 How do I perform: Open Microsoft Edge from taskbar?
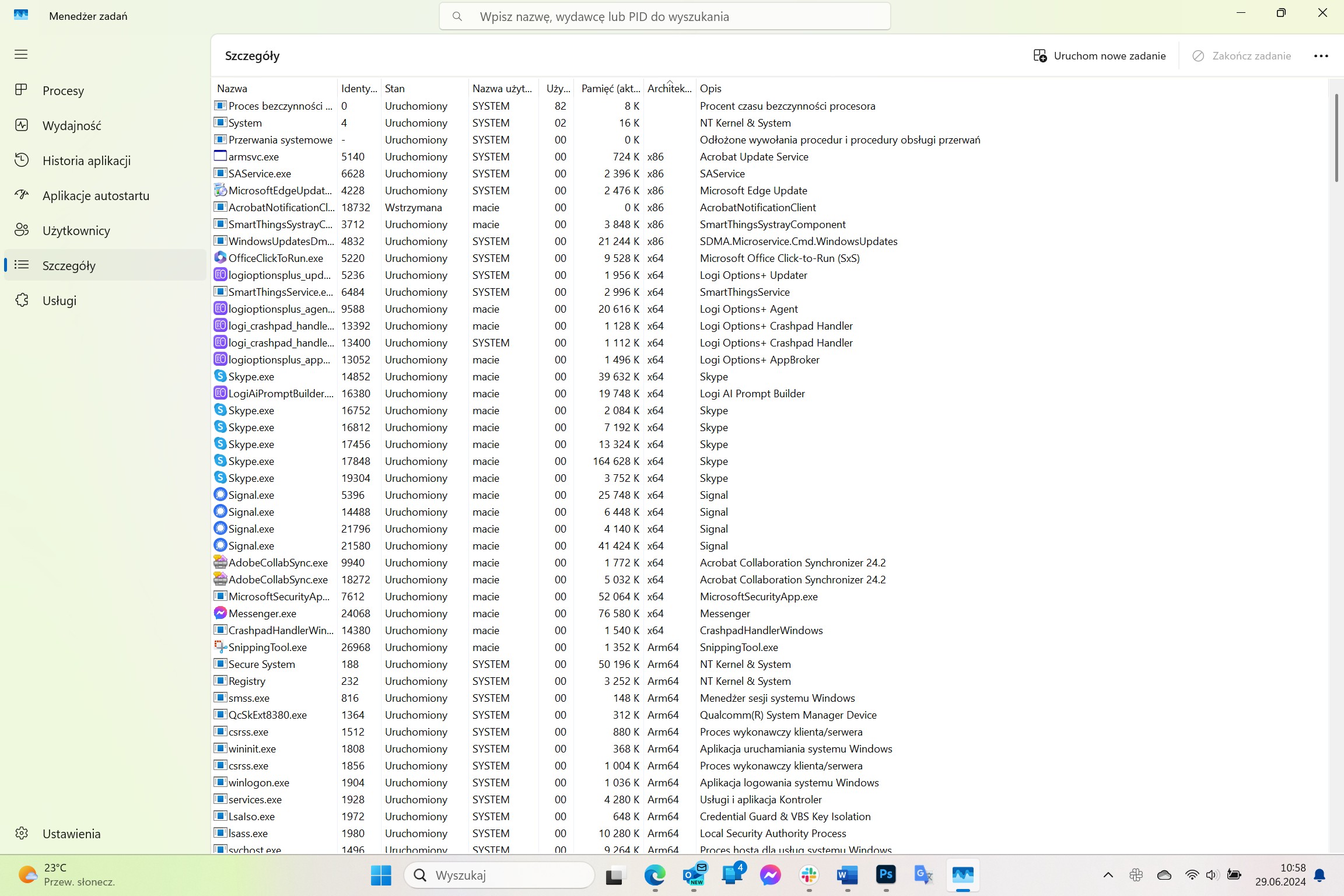point(654,875)
